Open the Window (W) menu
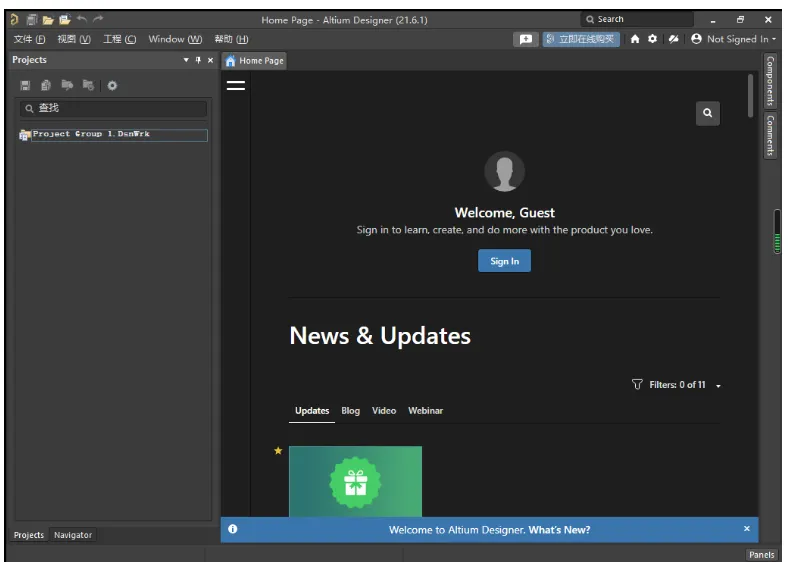Image resolution: width=788 pixels, height=562 pixels. click(175, 39)
